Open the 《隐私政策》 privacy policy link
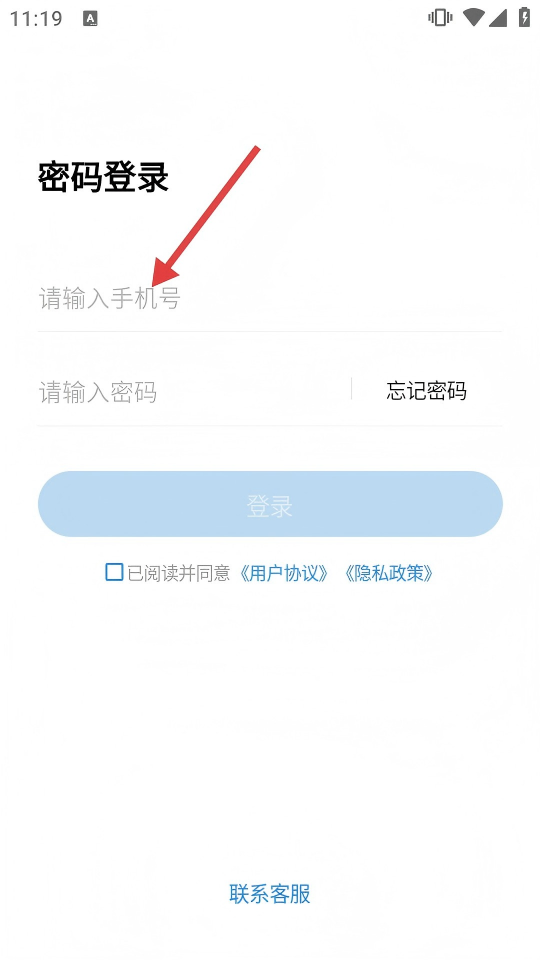This screenshot has width=540, height=960. pyautogui.click(x=388, y=573)
